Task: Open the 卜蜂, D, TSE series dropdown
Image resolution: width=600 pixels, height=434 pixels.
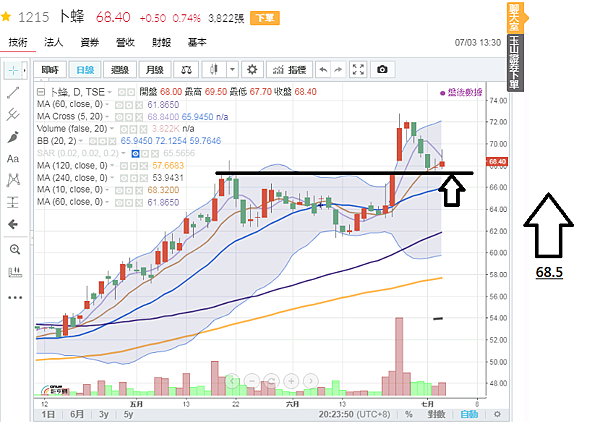Action: (x=110, y=92)
